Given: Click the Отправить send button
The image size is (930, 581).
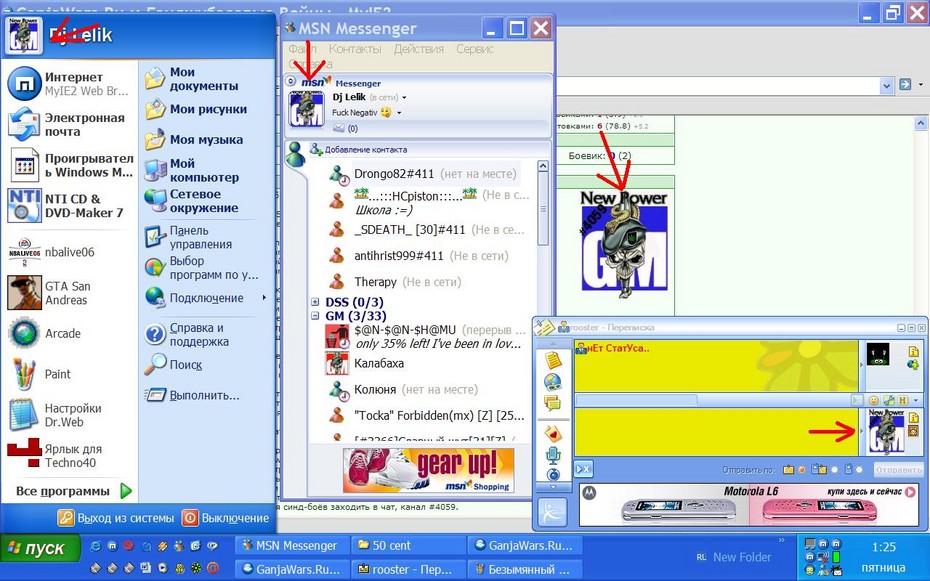Looking at the screenshot, I should [899, 470].
